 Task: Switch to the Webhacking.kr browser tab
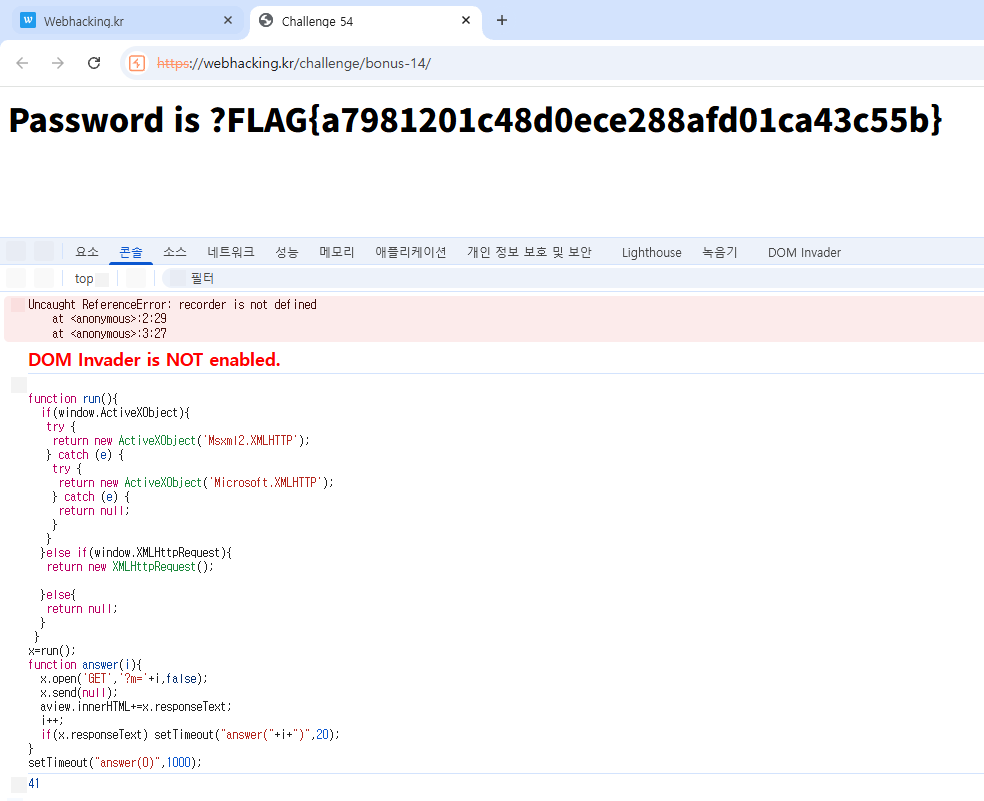point(127,21)
